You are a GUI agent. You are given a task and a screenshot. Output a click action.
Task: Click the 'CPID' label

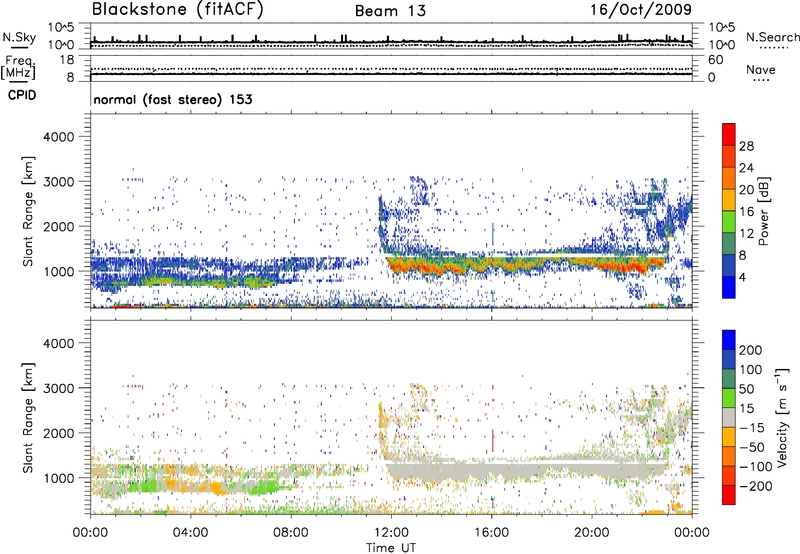tap(22, 95)
